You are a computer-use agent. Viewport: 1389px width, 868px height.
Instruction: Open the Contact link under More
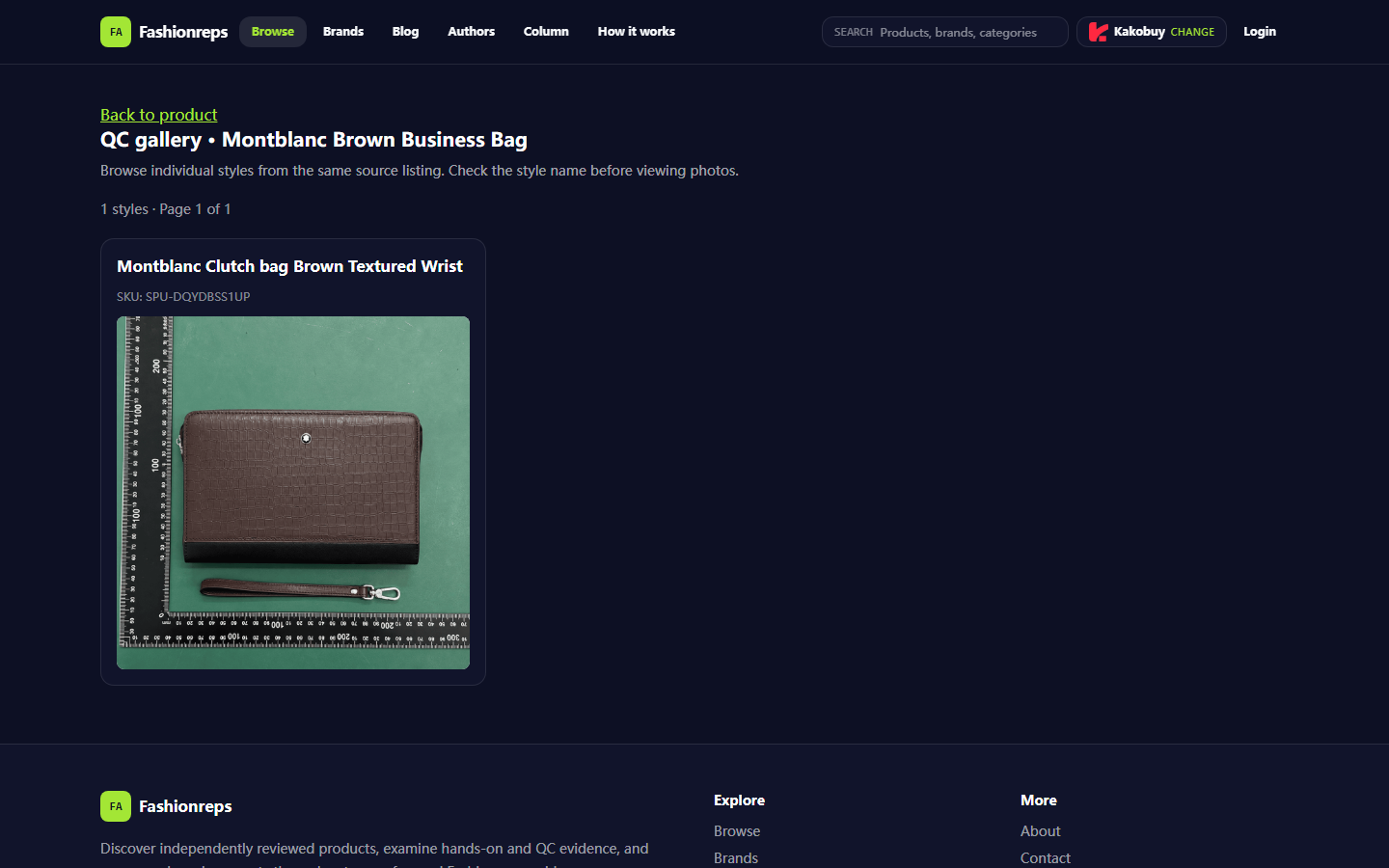click(x=1046, y=858)
